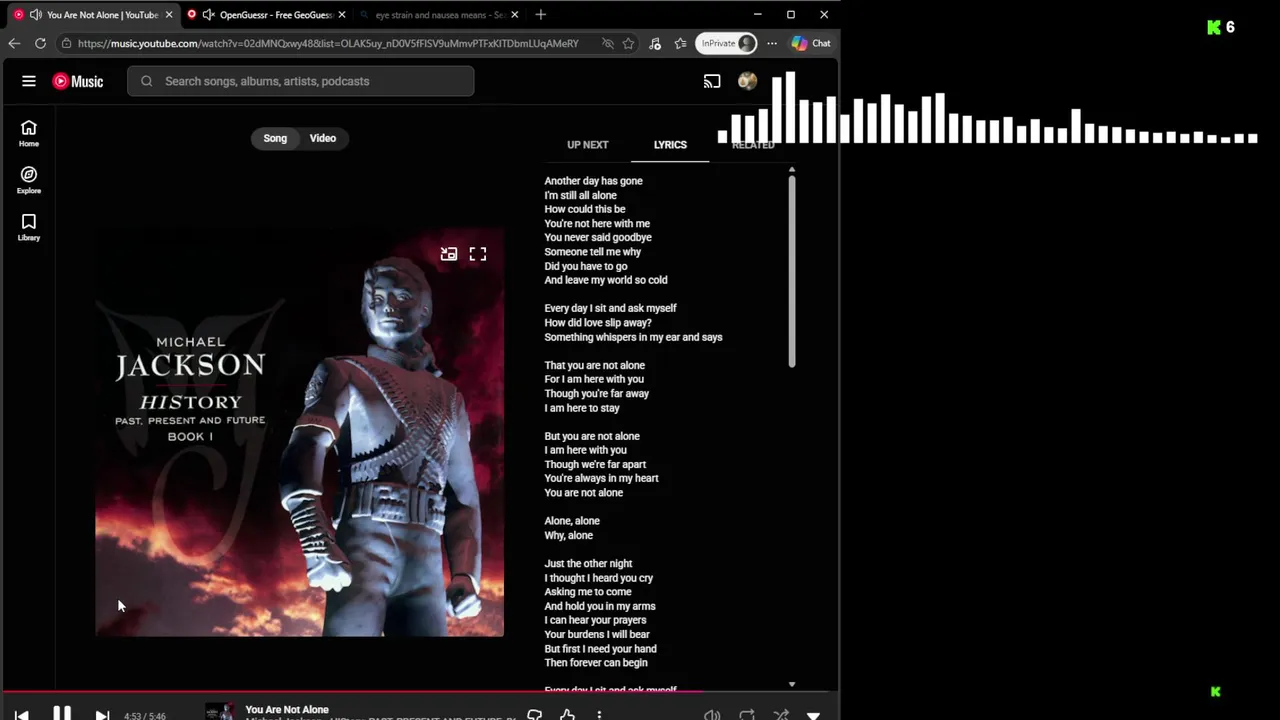Enter fullscreen from album art overlay
This screenshot has width=1280, height=720.
point(478,254)
